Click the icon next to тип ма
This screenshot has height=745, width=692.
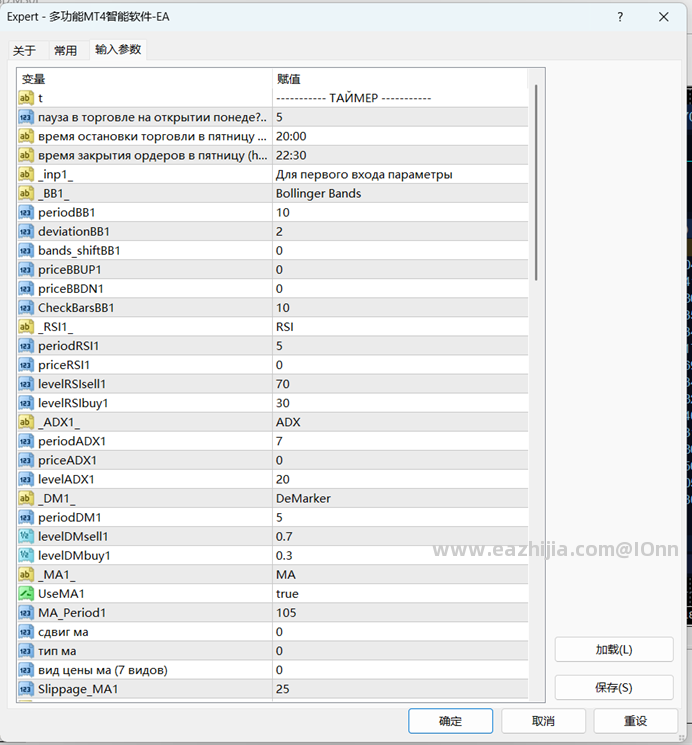[26, 651]
